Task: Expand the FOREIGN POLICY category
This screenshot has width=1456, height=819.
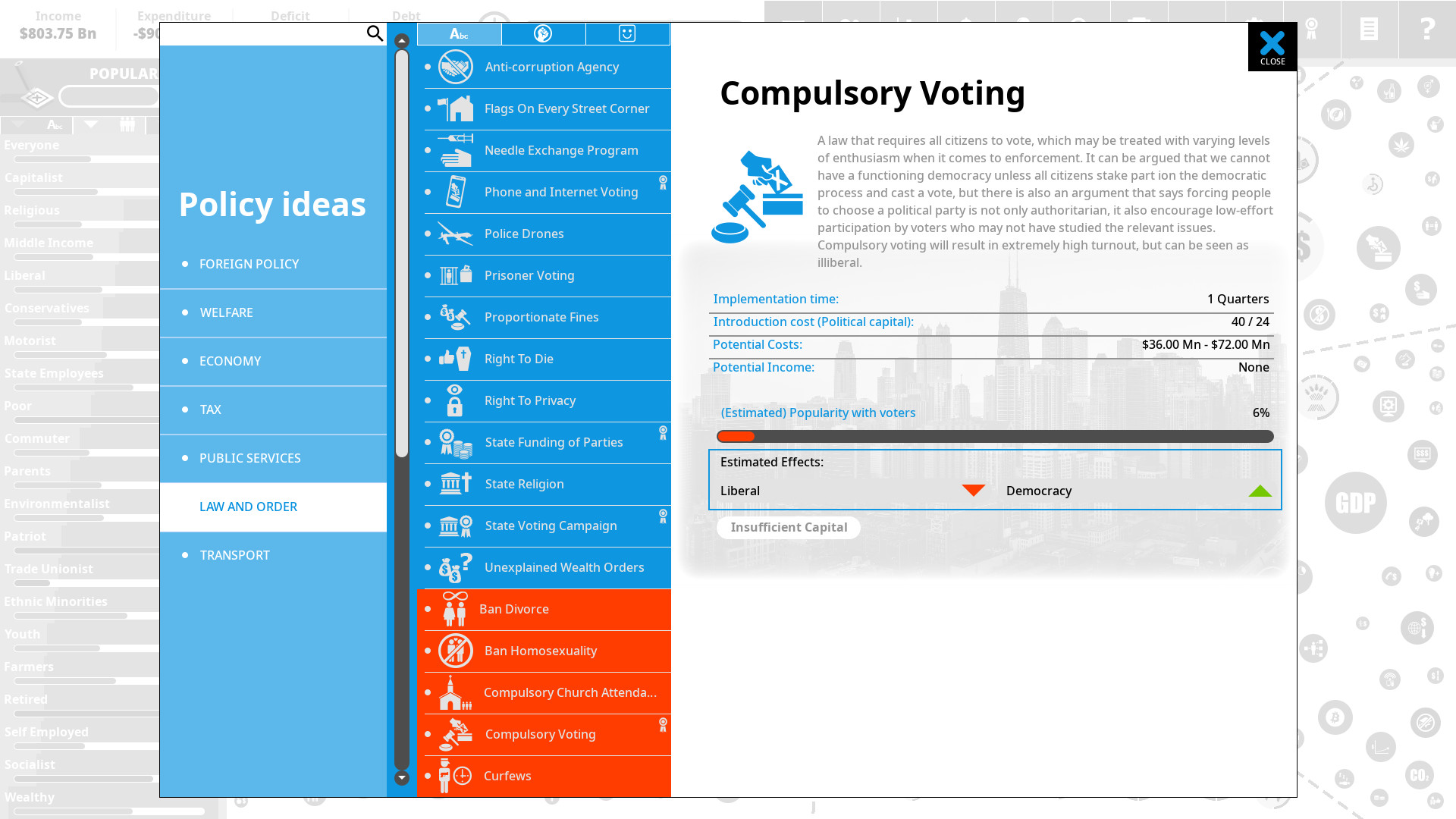Action: tap(248, 263)
